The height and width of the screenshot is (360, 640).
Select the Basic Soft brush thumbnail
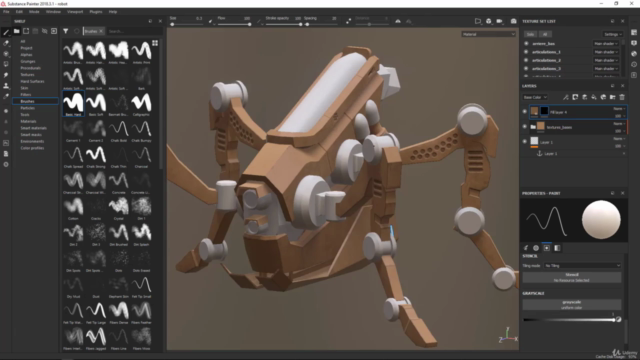click(96, 104)
